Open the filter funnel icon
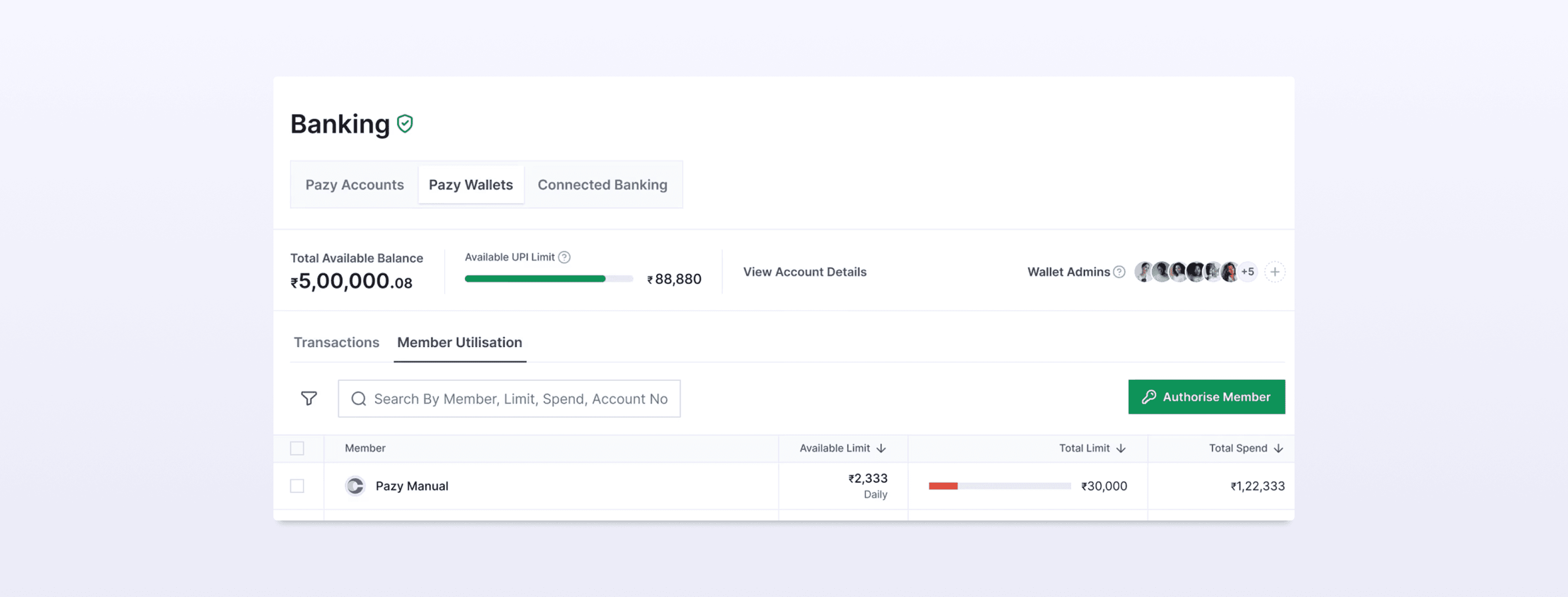The image size is (1568, 597). pos(309,398)
